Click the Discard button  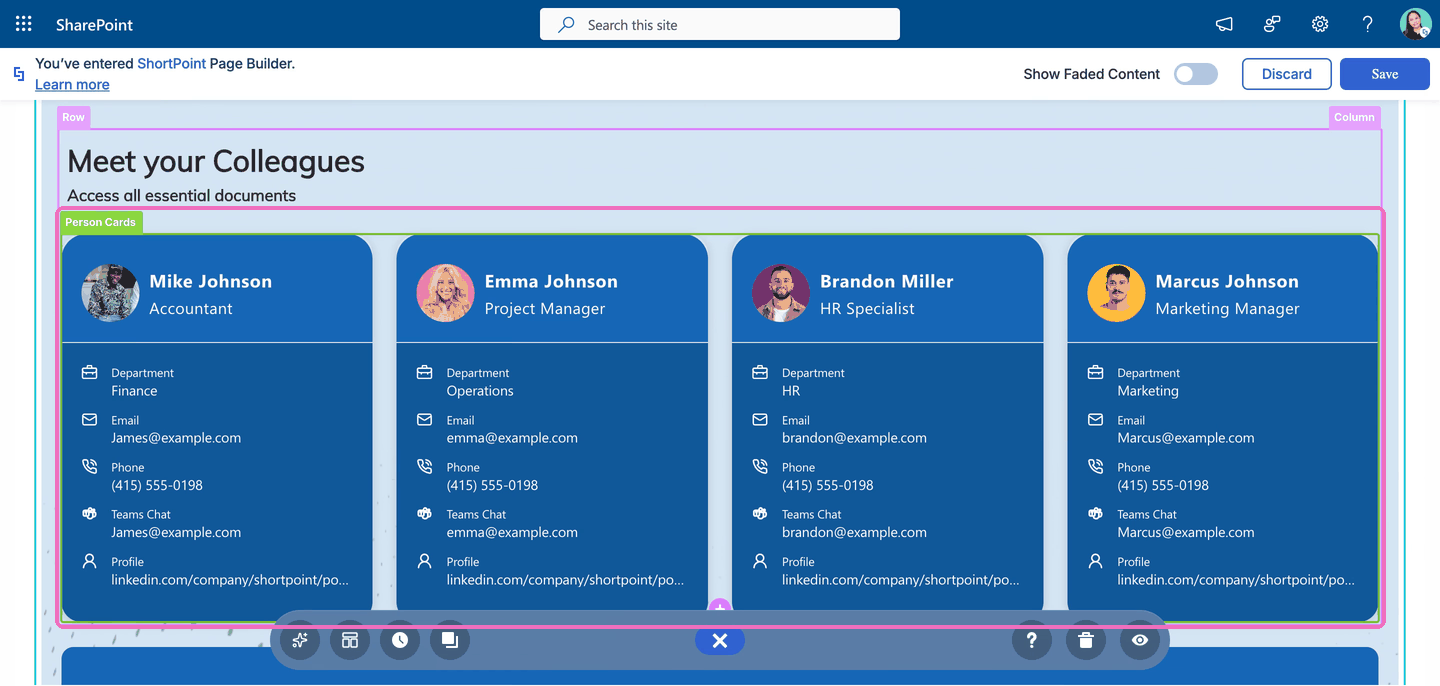click(x=1287, y=74)
